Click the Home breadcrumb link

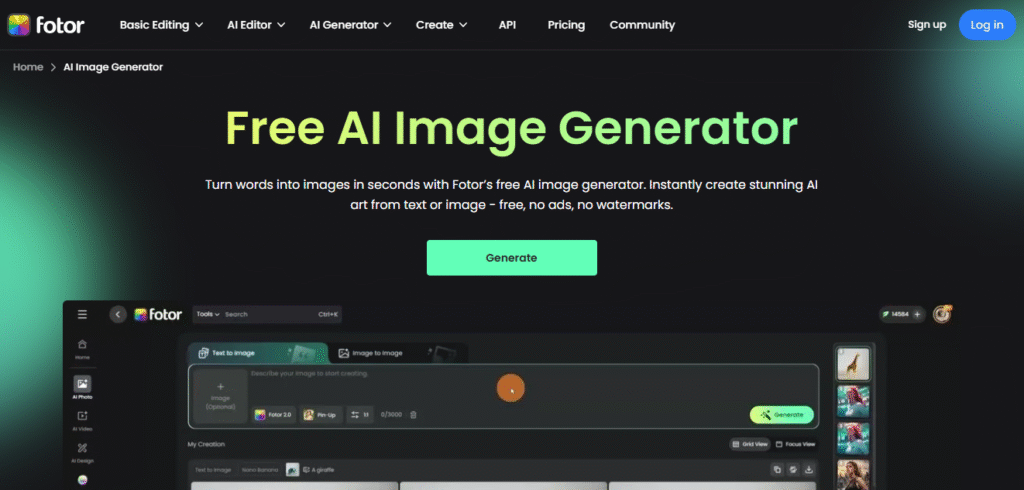coord(28,67)
